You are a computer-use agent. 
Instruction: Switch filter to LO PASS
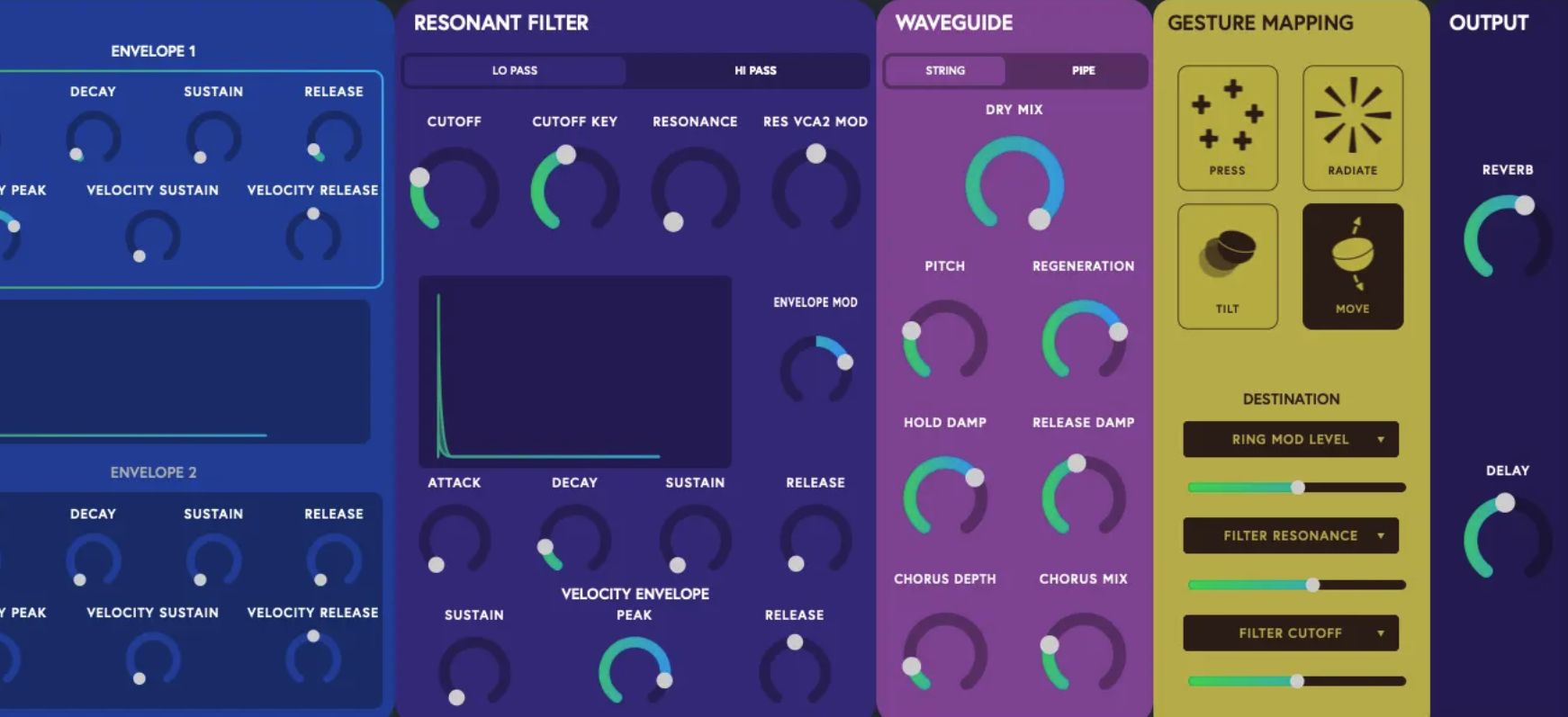[515, 70]
